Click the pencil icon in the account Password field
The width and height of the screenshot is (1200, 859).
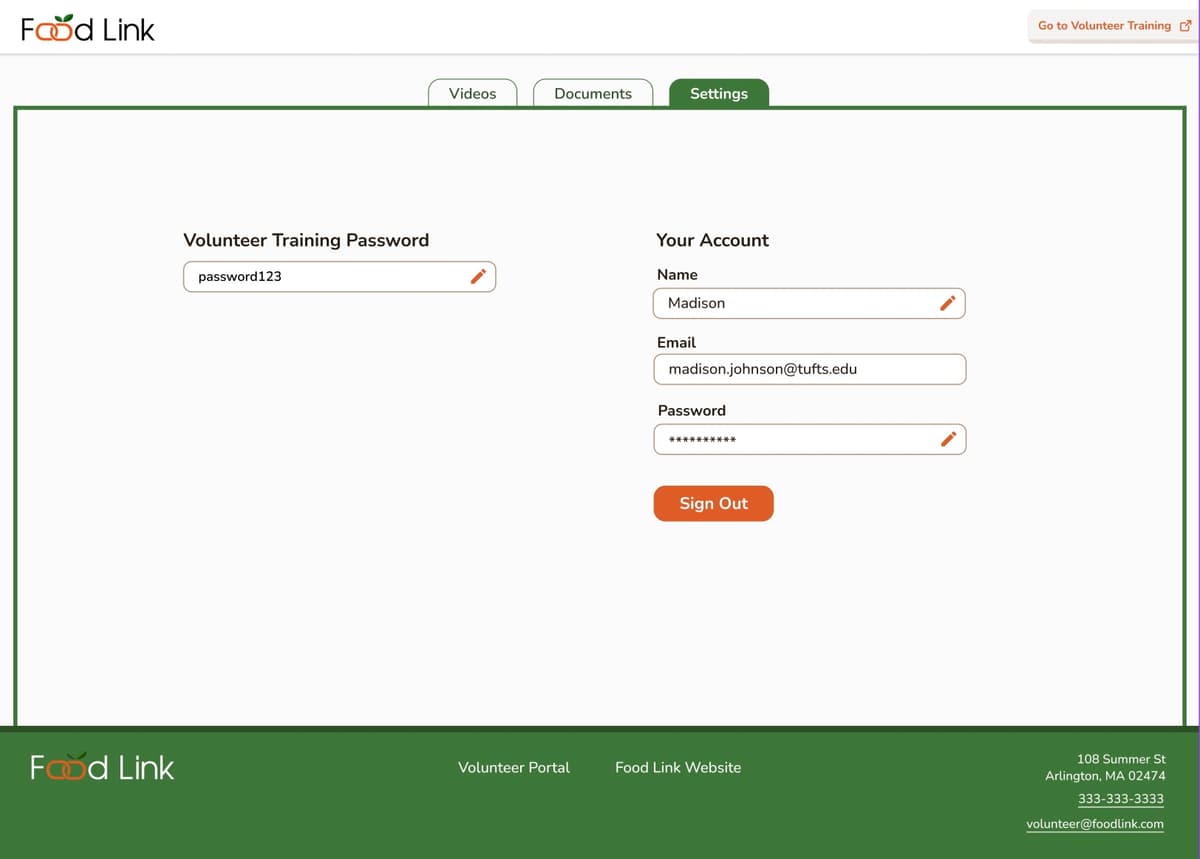948,439
